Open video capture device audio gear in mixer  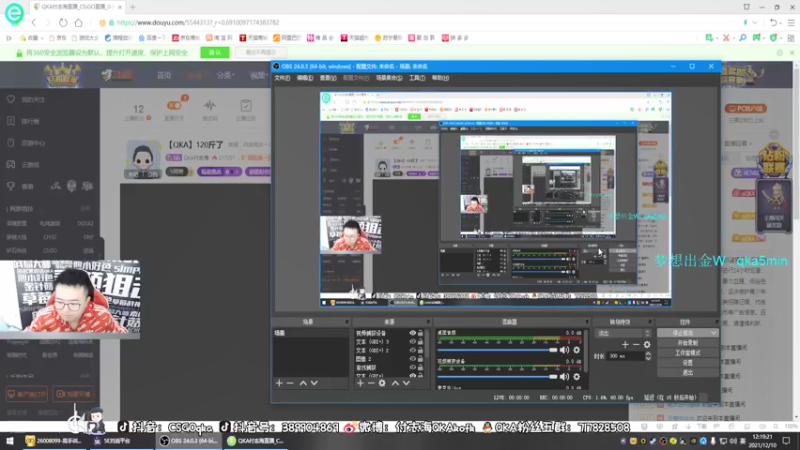pyautogui.click(x=577, y=377)
